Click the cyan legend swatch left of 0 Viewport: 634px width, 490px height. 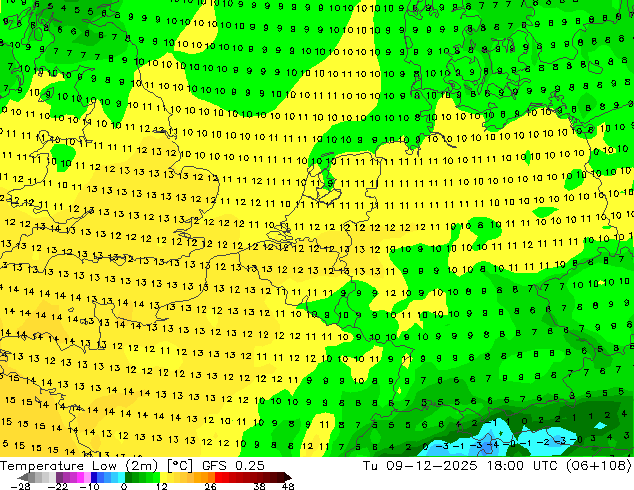(x=121, y=477)
